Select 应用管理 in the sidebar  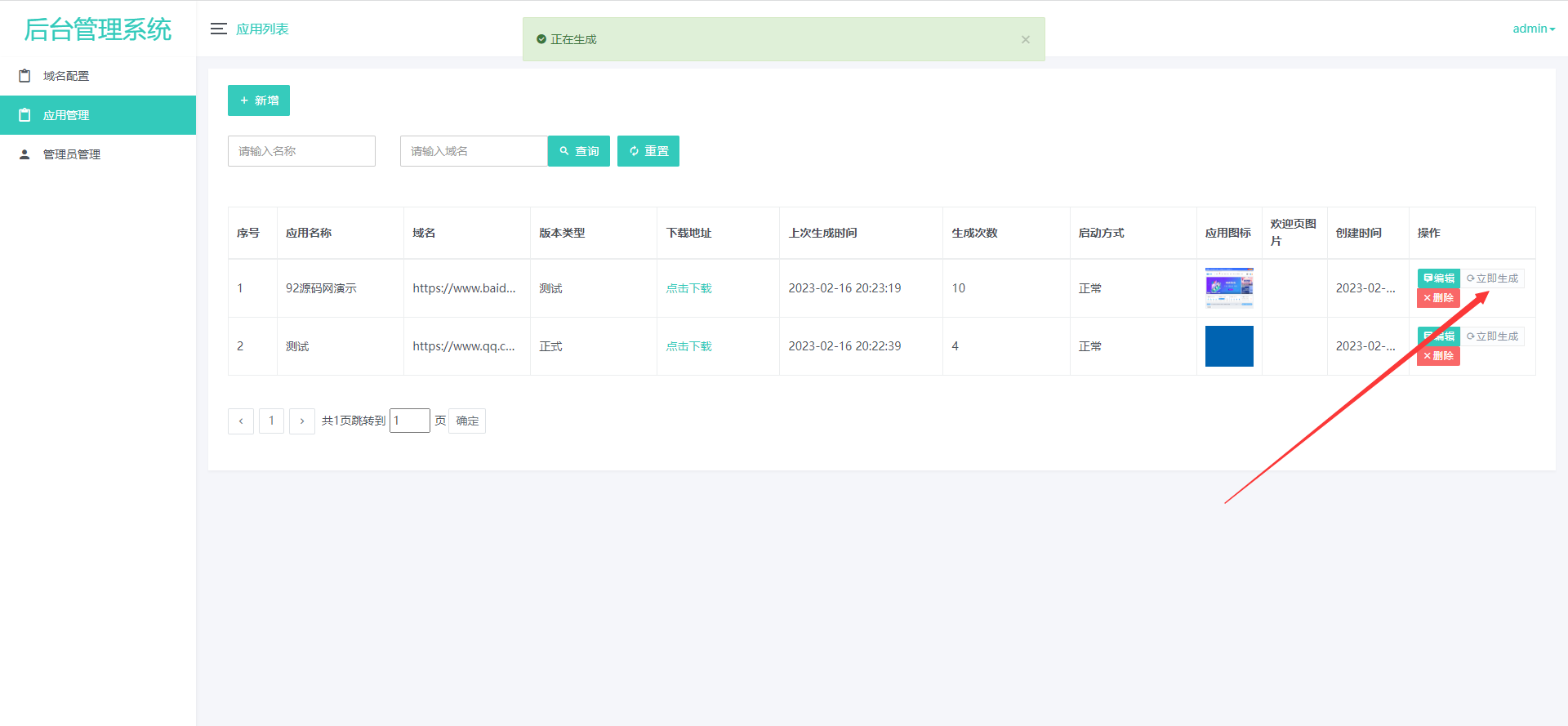coord(66,115)
